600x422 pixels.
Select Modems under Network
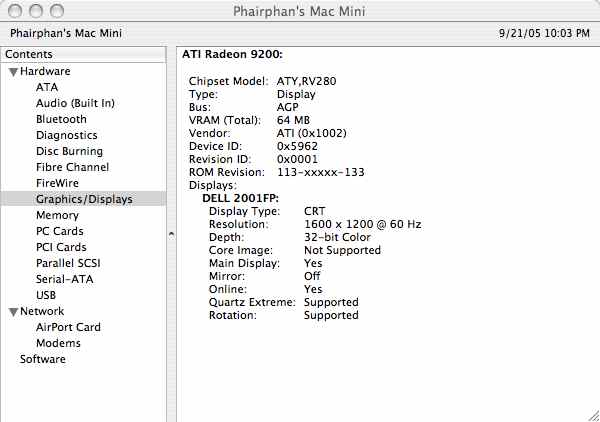click(58, 343)
